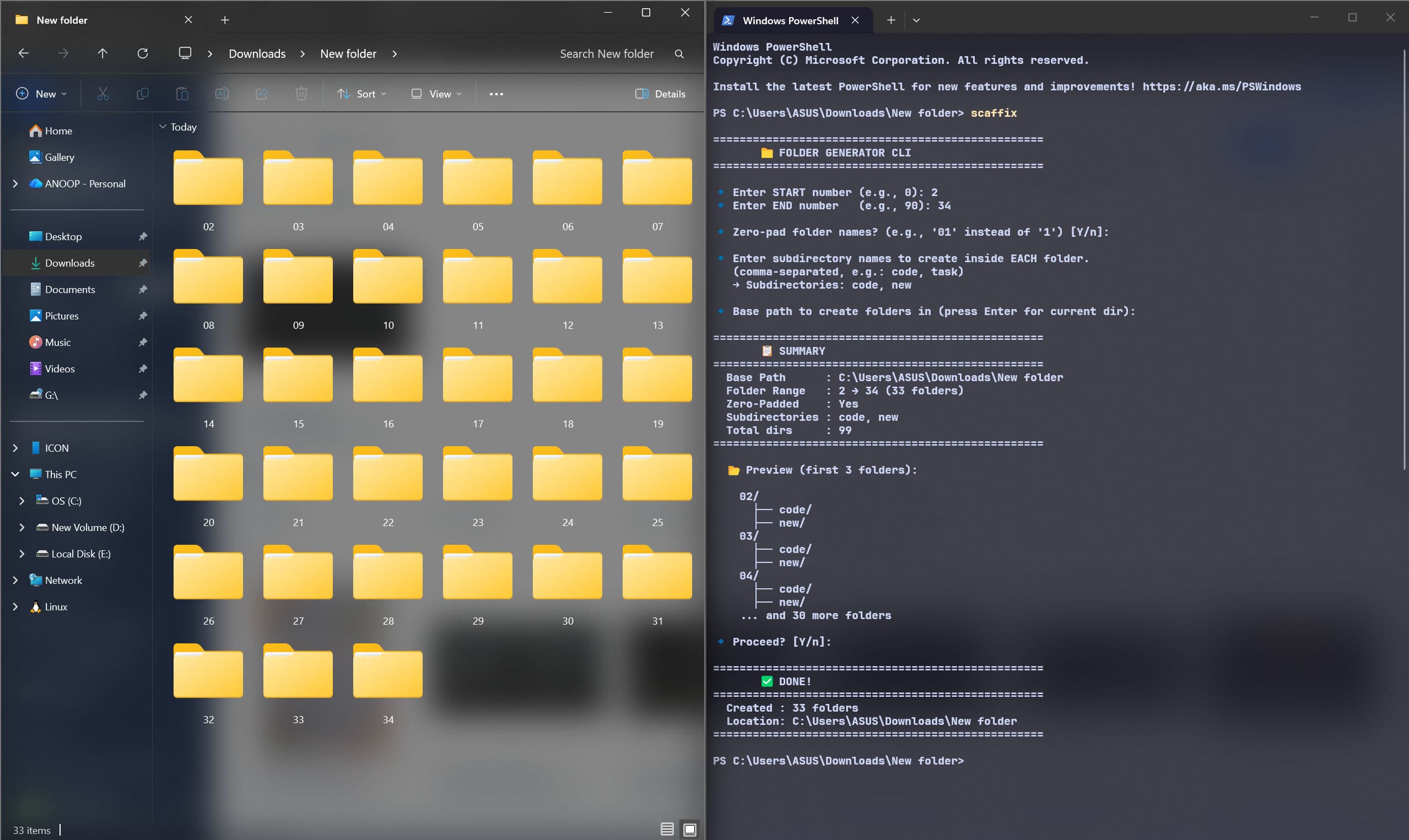Expand the OS (C:) drive
The width and height of the screenshot is (1409, 840).
click(21, 501)
